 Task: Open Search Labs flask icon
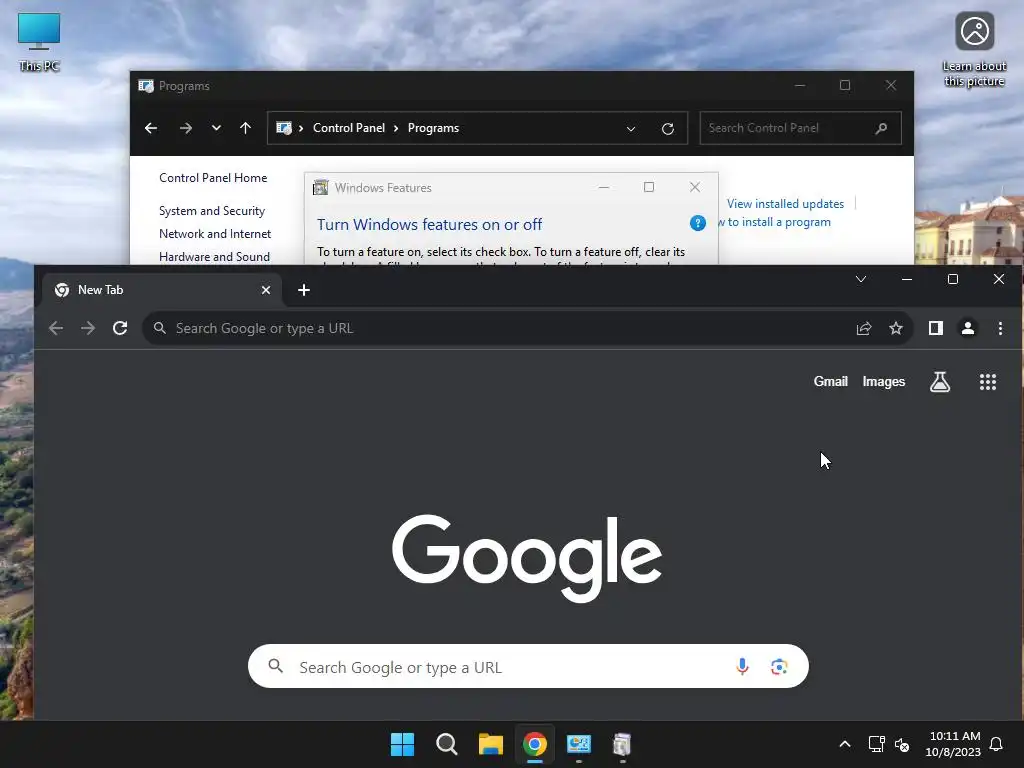(x=940, y=381)
